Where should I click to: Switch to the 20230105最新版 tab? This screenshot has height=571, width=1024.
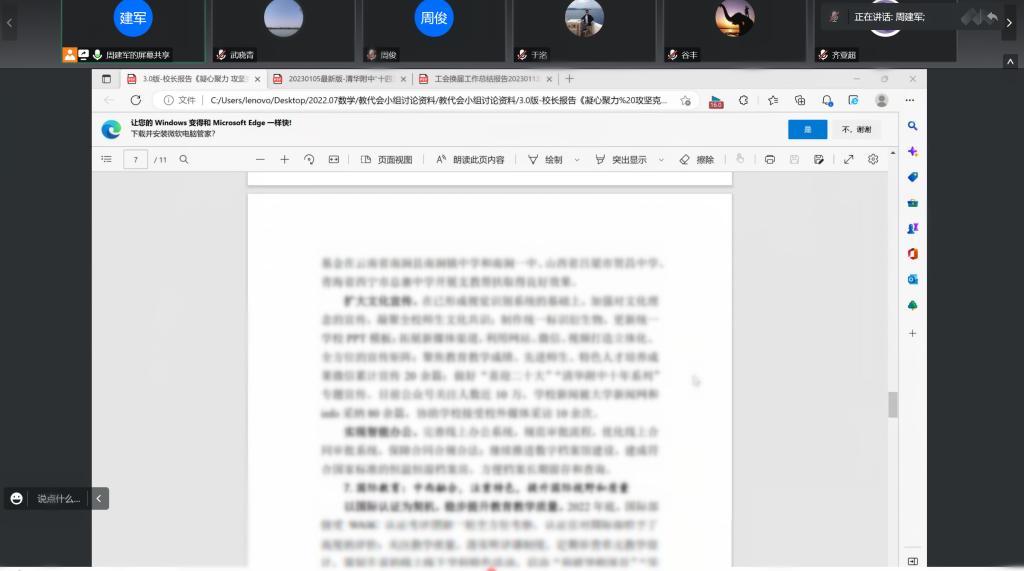(x=335, y=78)
